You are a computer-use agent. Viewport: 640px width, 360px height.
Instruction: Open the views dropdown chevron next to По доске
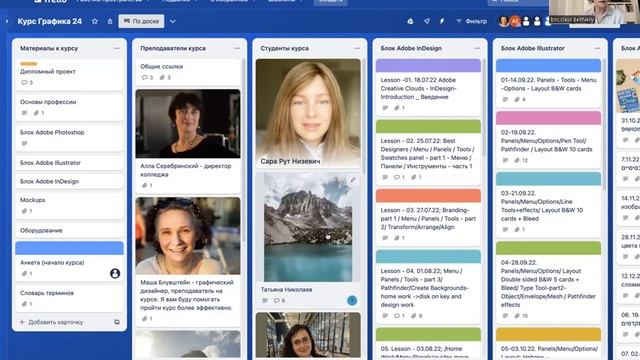pyautogui.click(x=173, y=21)
